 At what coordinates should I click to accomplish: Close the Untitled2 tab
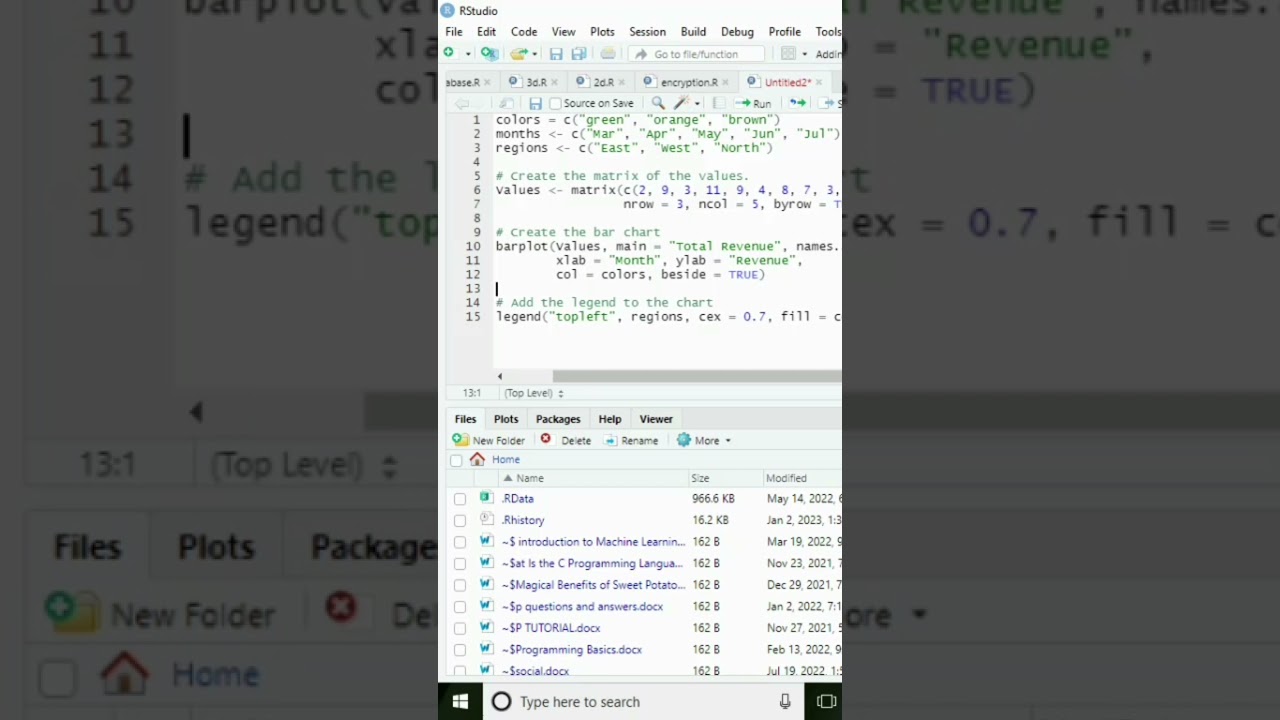click(819, 82)
